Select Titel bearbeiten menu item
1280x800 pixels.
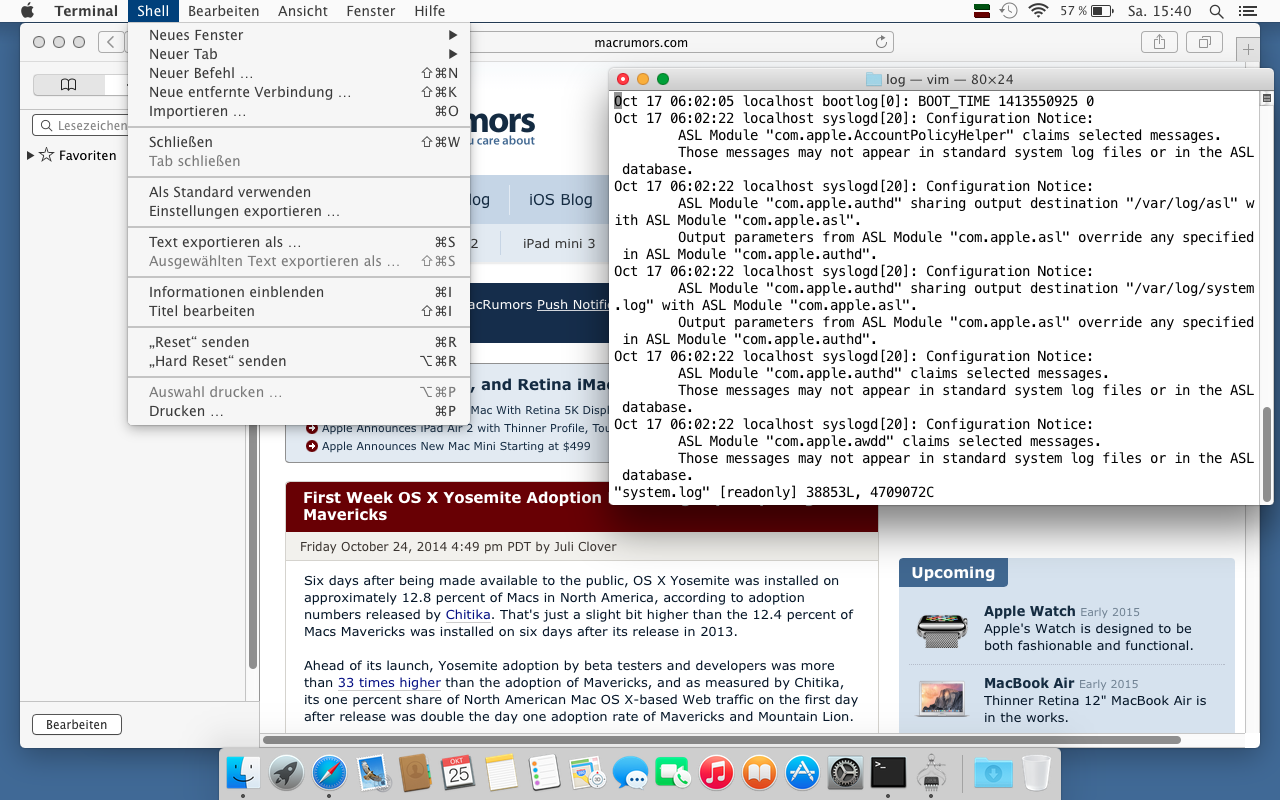click(300, 311)
